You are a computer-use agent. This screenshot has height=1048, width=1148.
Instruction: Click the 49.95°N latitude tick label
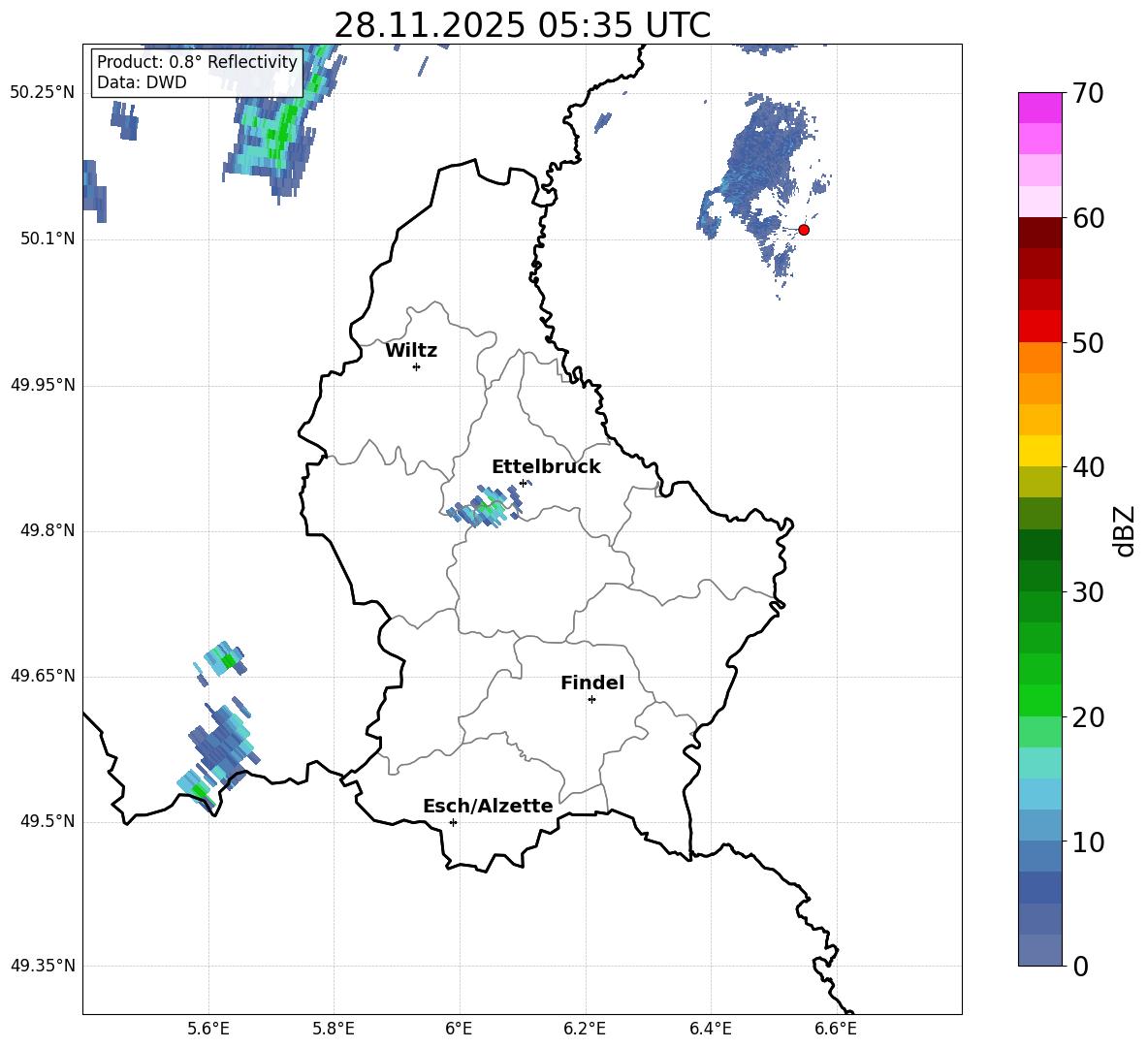click(x=42, y=385)
